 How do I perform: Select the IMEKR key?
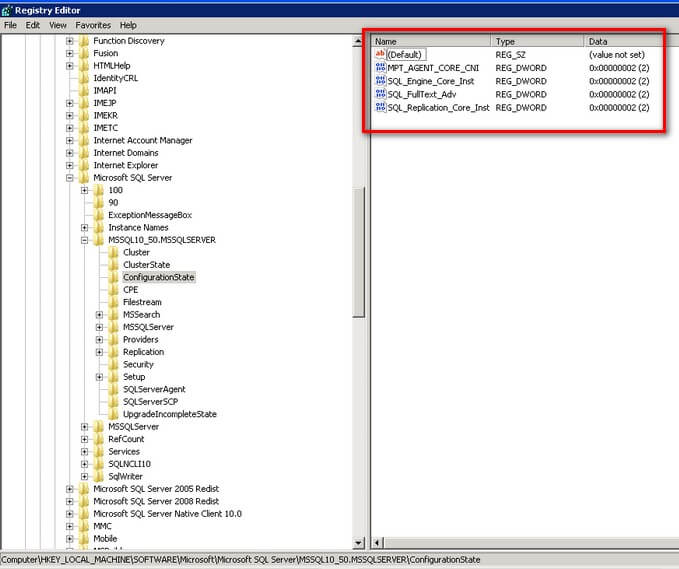(x=106, y=116)
